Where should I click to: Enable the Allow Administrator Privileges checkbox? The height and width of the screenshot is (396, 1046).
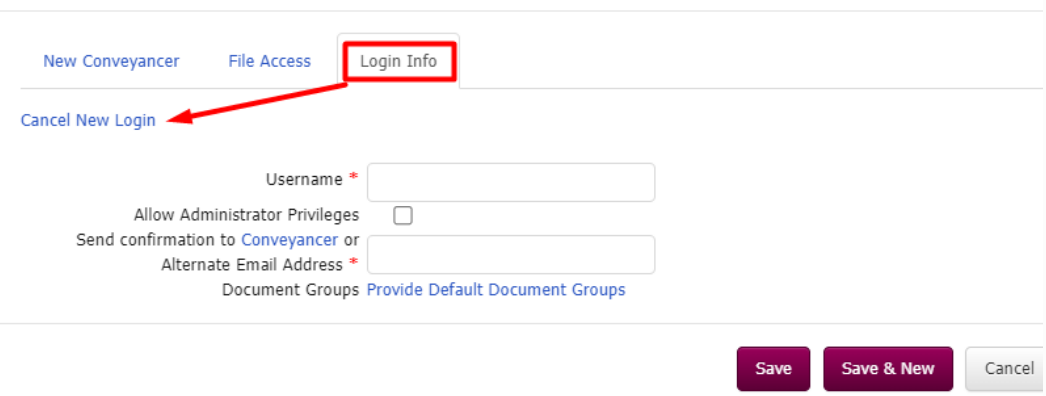403,215
